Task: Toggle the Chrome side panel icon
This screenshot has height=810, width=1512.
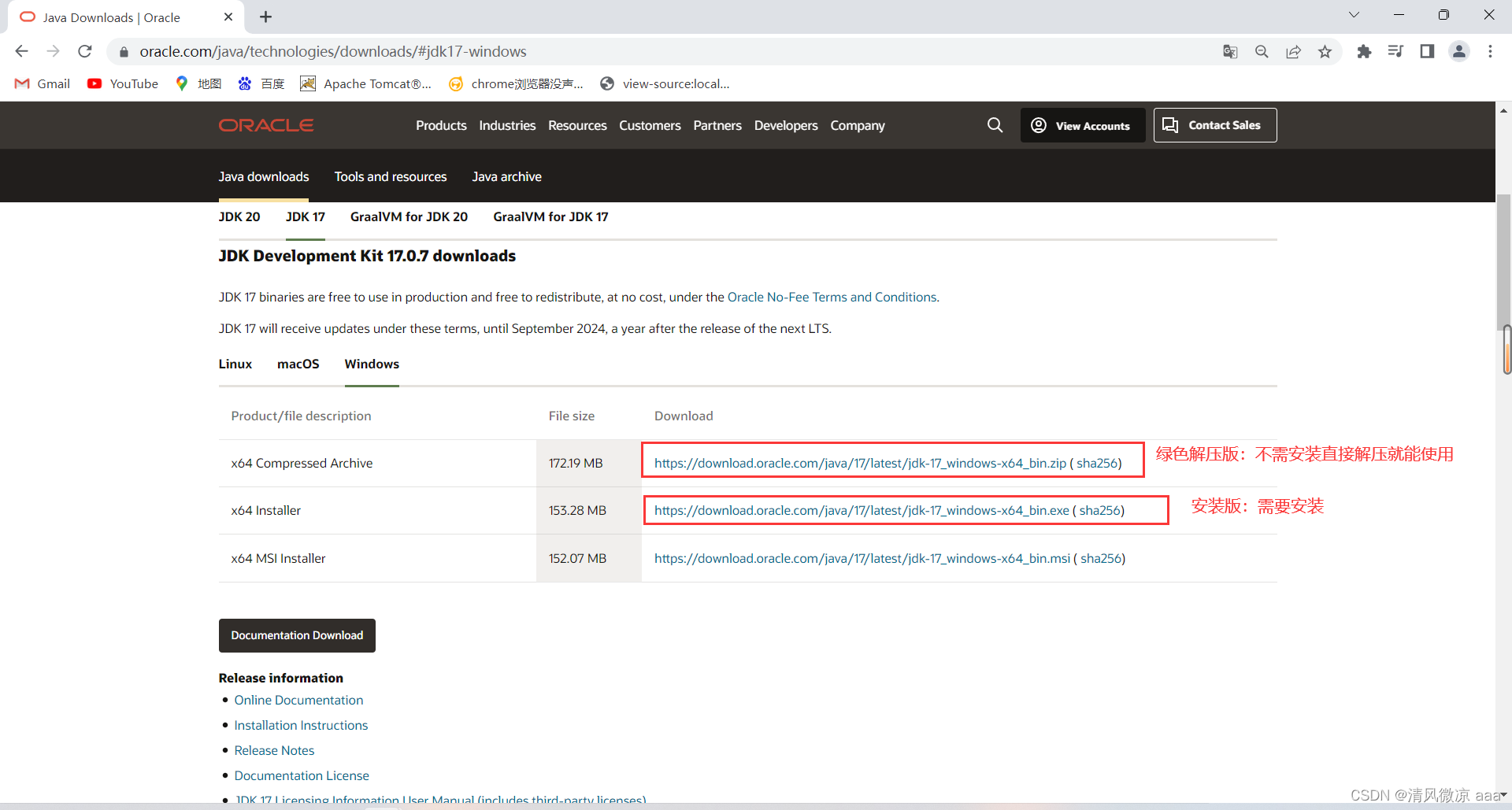Action: click(1427, 52)
